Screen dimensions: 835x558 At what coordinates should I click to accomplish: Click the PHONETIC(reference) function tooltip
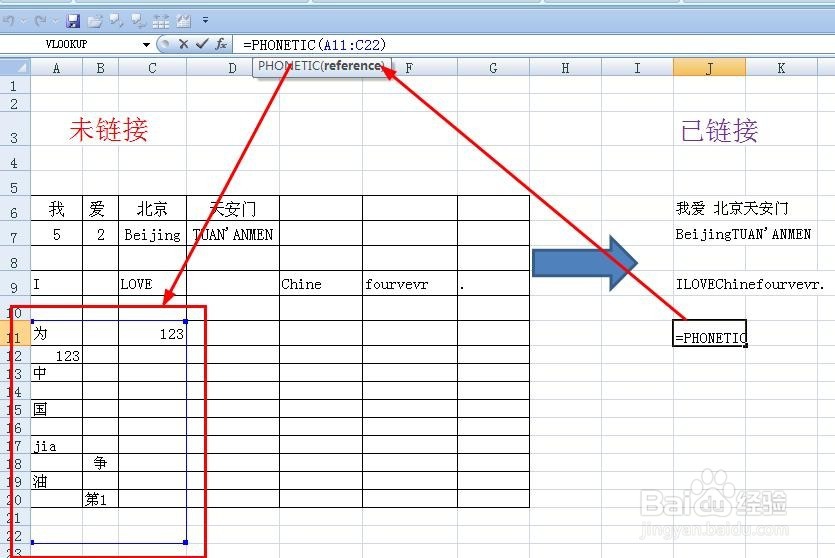[x=322, y=66]
